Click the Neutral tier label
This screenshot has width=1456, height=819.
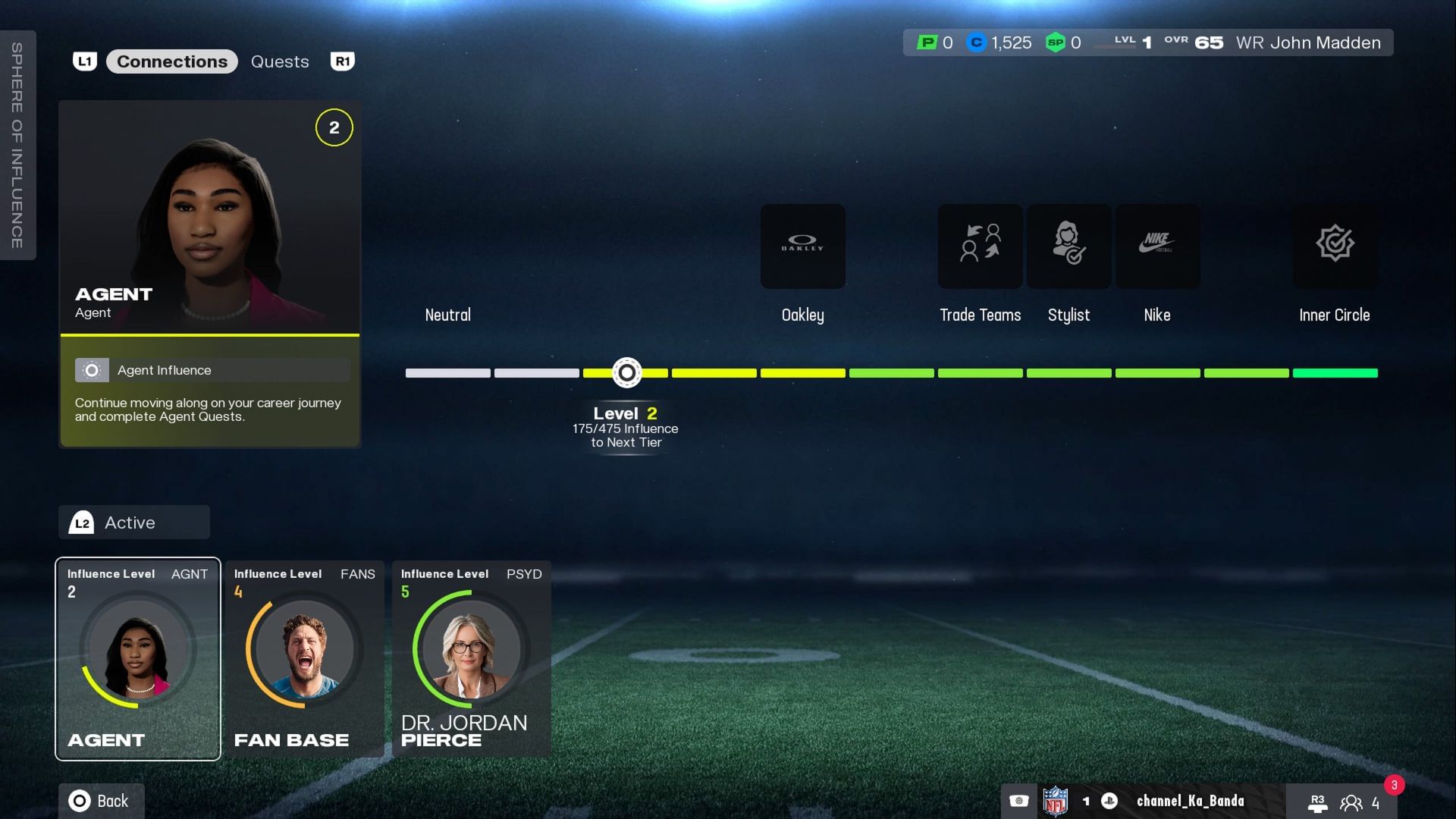coord(447,315)
